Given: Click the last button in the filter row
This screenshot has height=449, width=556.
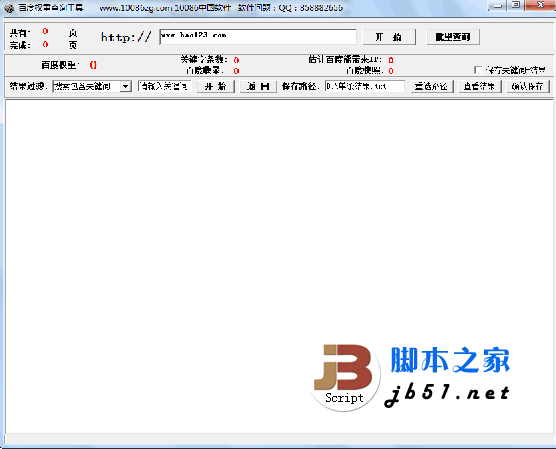Looking at the screenshot, I should [528, 86].
